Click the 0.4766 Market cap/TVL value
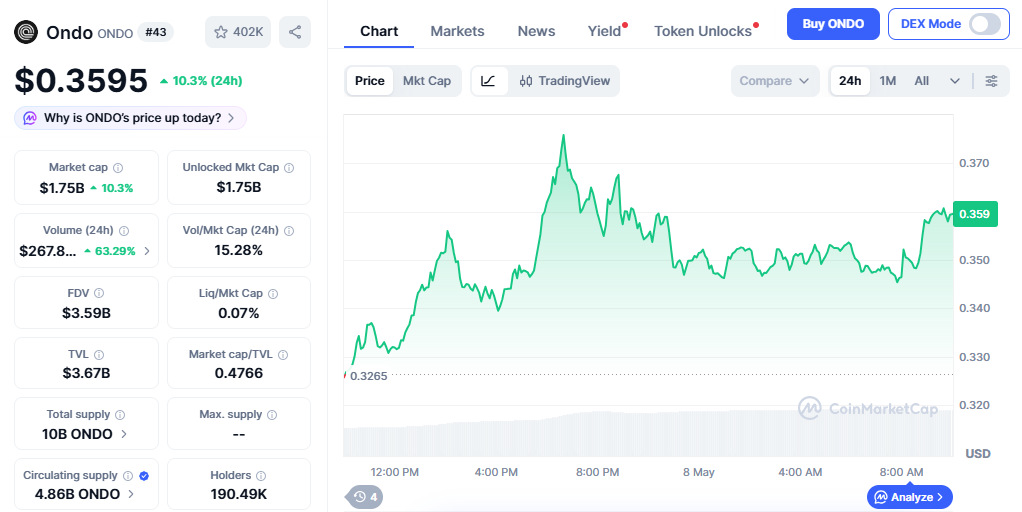Viewport: 1022px width, 512px height. click(x=239, y=373)
